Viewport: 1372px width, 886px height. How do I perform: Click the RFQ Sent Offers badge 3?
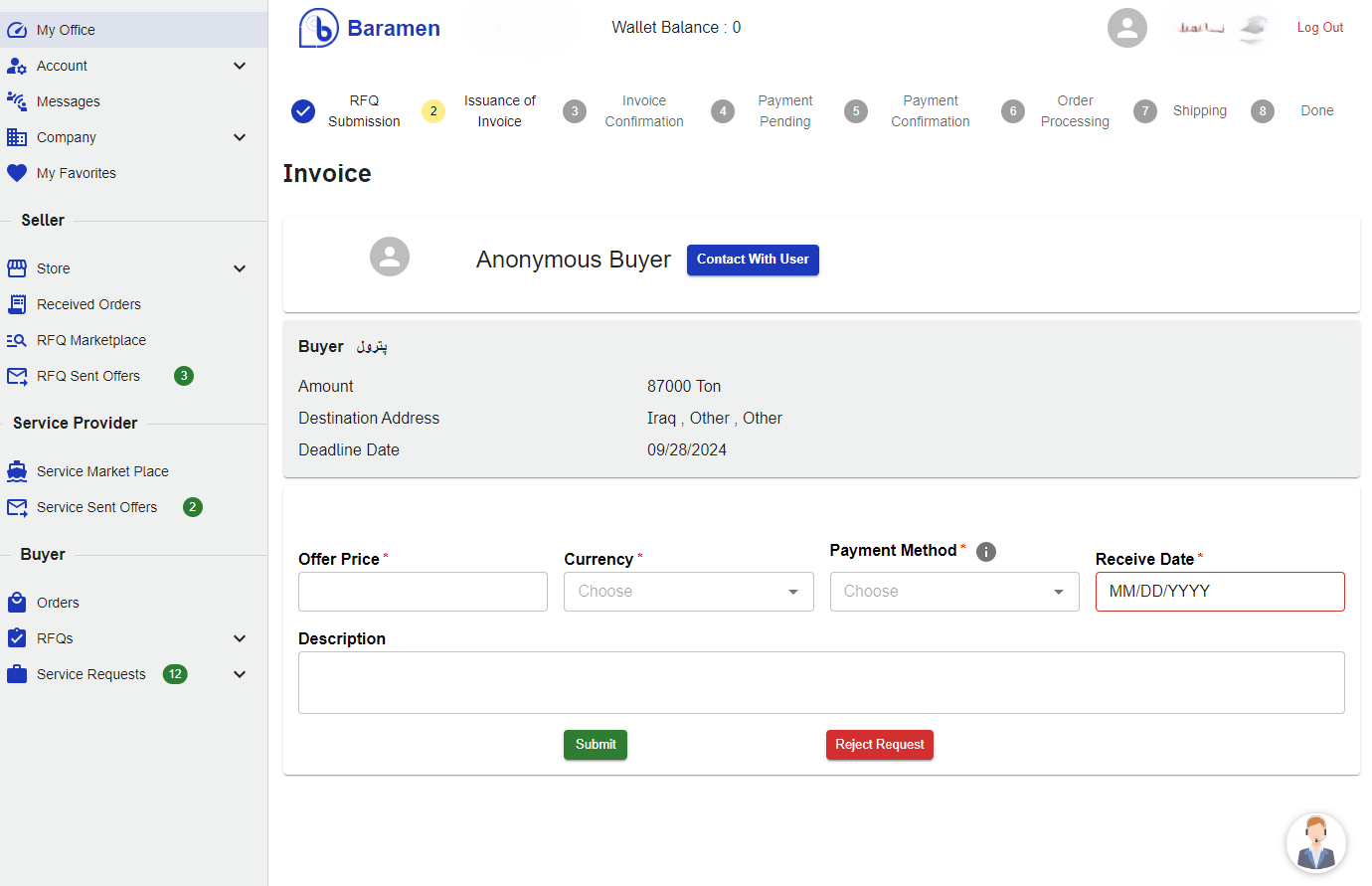click(x=184, y=376)
